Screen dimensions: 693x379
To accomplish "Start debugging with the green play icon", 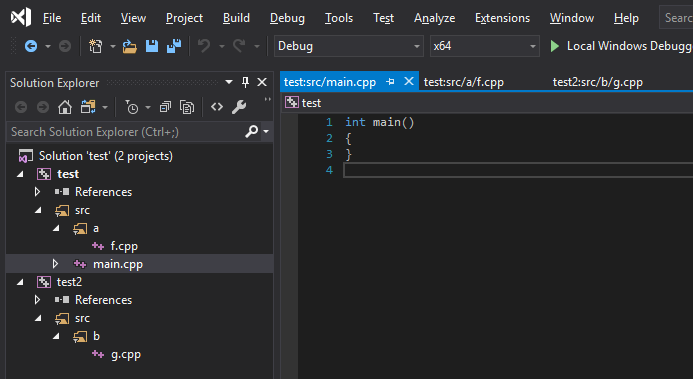I will [555, 46].
